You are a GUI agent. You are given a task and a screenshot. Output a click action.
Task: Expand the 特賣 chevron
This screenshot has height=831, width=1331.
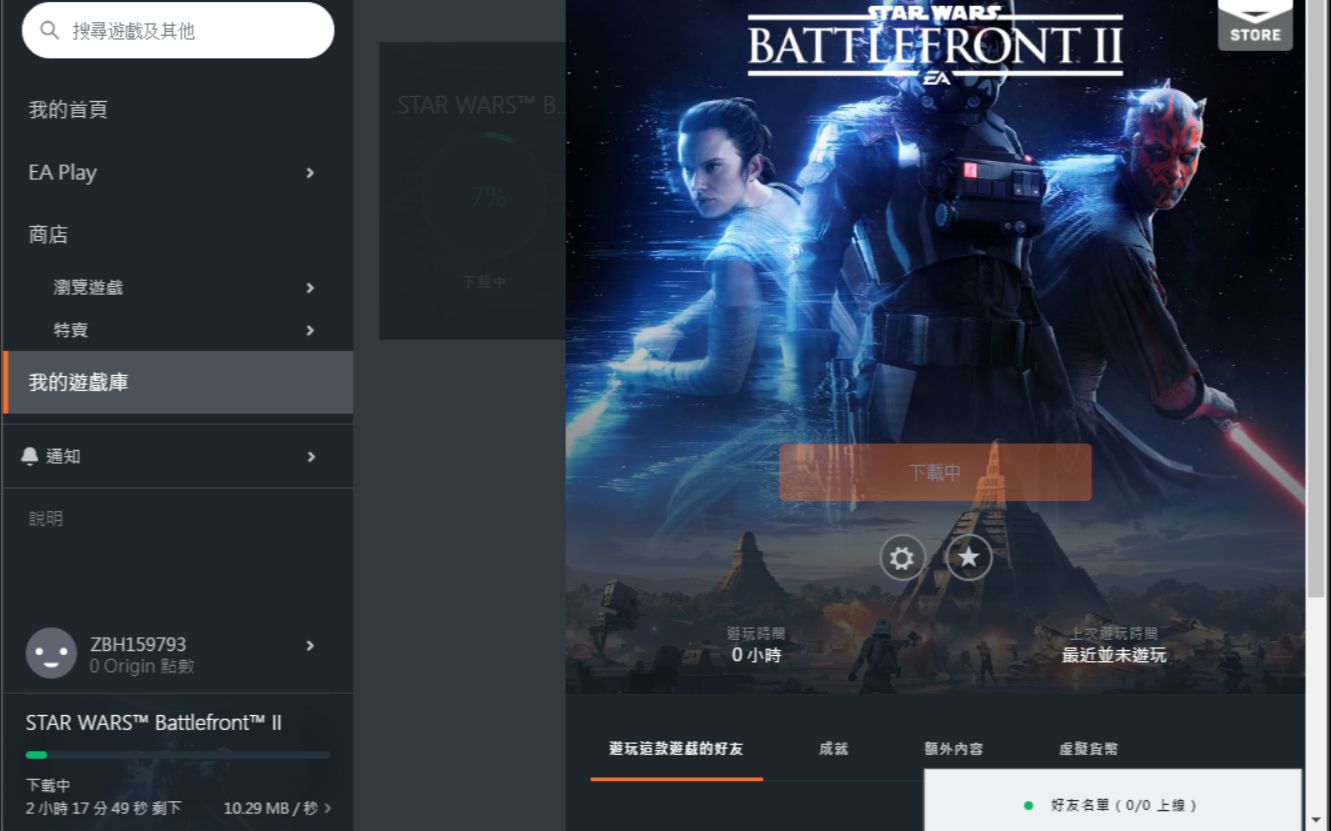pyautogui.click(x=310, y=330)
